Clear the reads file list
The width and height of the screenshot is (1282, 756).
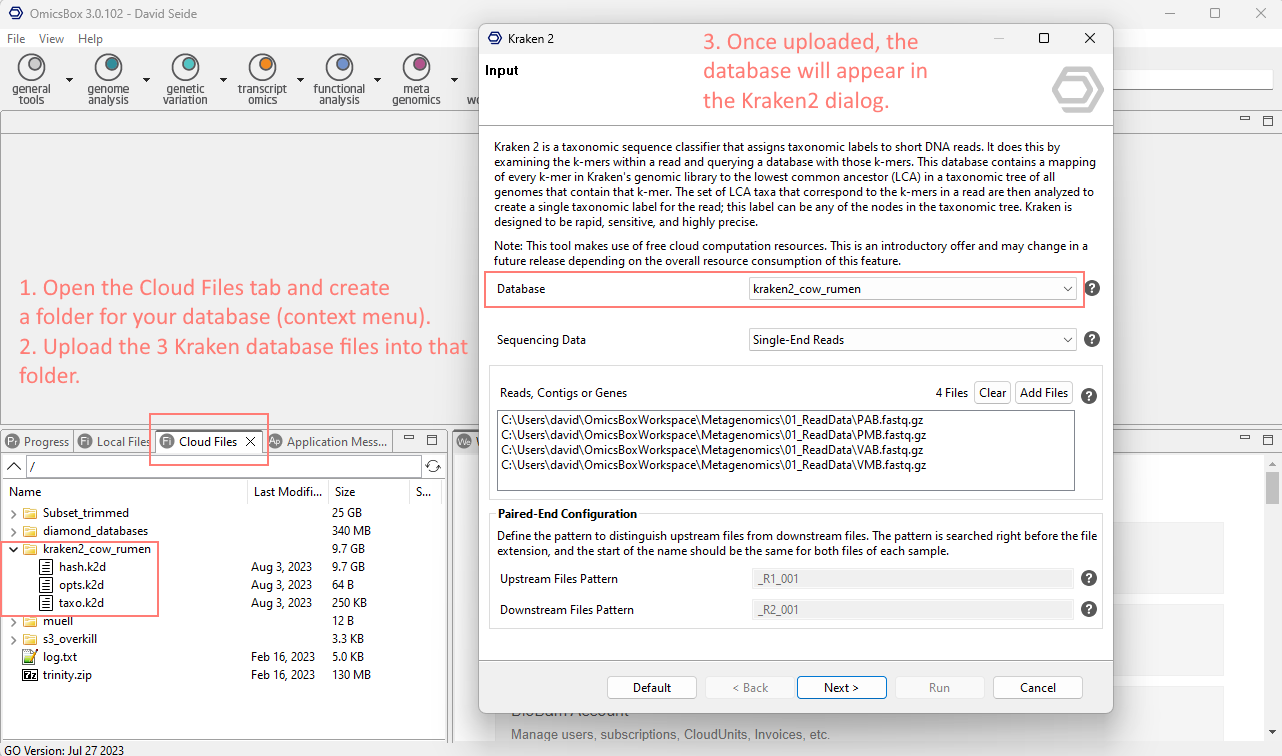[x=992, y=393]
